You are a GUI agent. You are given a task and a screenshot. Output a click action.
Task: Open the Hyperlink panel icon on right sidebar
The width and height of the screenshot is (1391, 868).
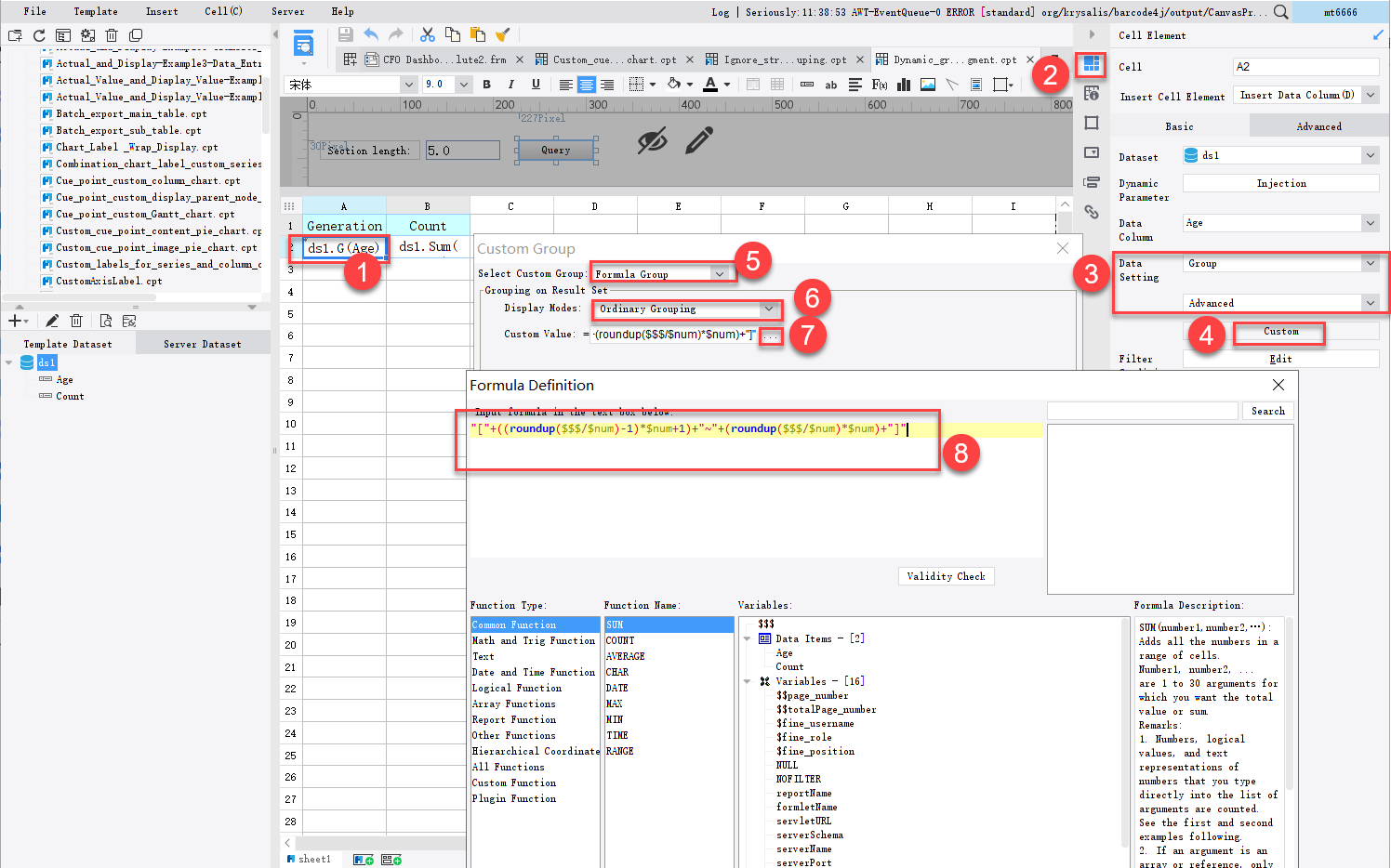coord(1092,212)
